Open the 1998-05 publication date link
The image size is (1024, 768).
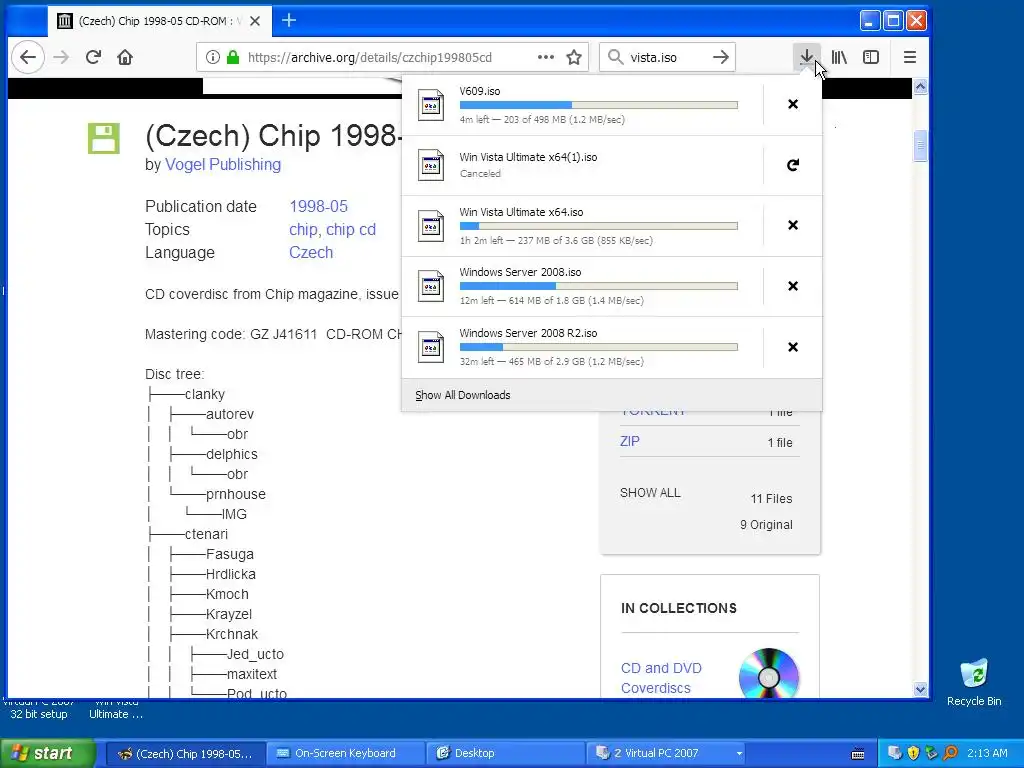pos(318,206)
